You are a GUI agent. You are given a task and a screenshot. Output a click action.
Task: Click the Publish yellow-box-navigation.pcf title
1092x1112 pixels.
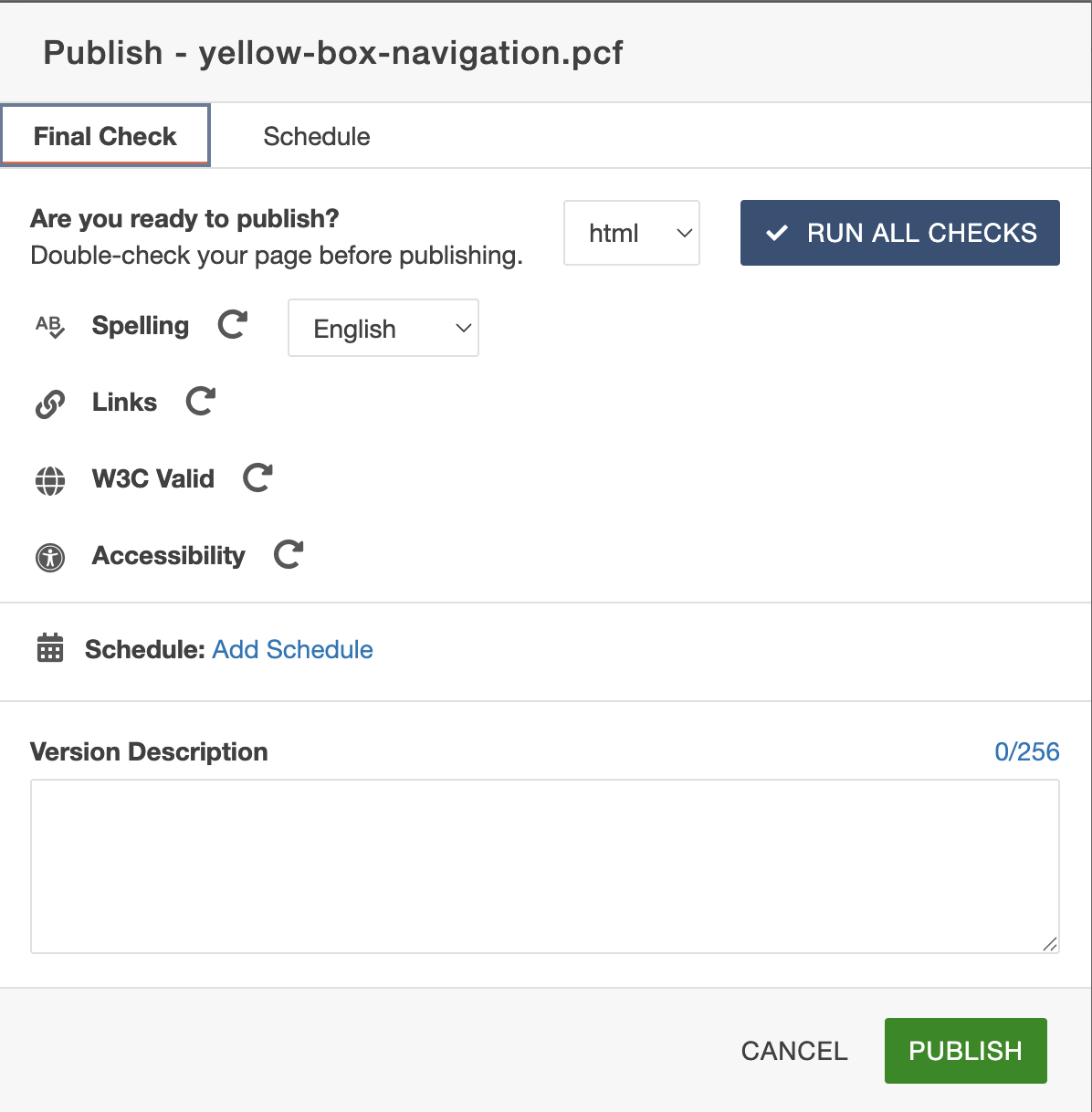click(x=333, y=52)
